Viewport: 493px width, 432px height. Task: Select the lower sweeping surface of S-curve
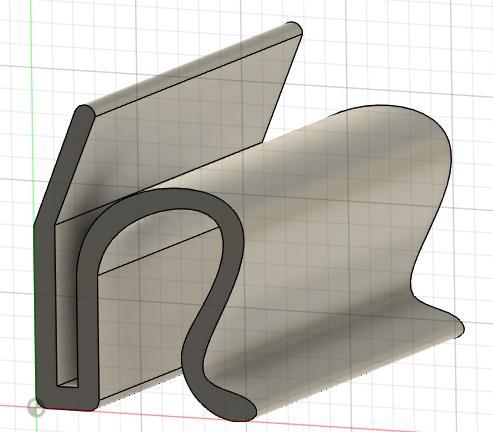(333, 360)
